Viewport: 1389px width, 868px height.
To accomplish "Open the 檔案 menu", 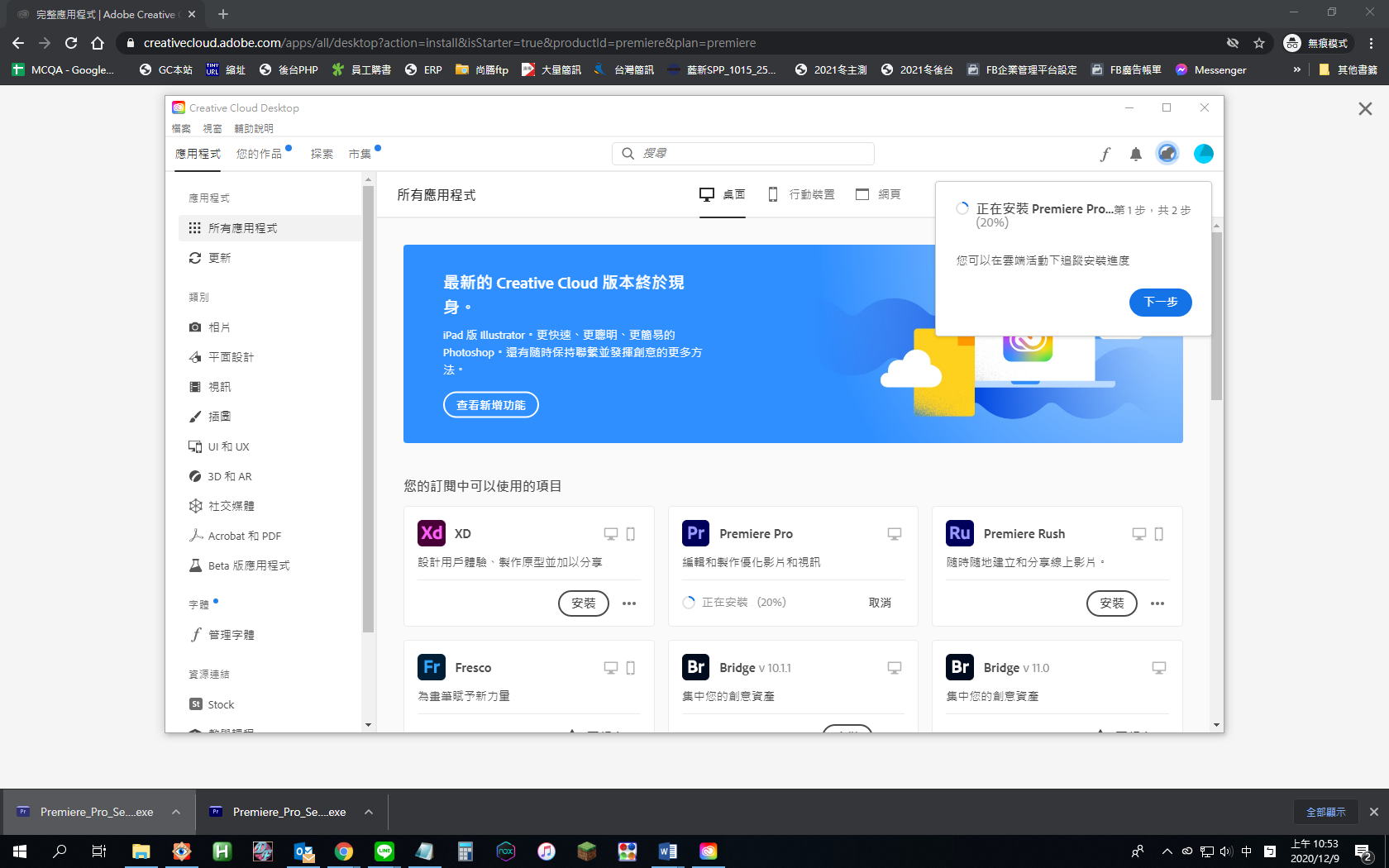I will click(181, 128).
